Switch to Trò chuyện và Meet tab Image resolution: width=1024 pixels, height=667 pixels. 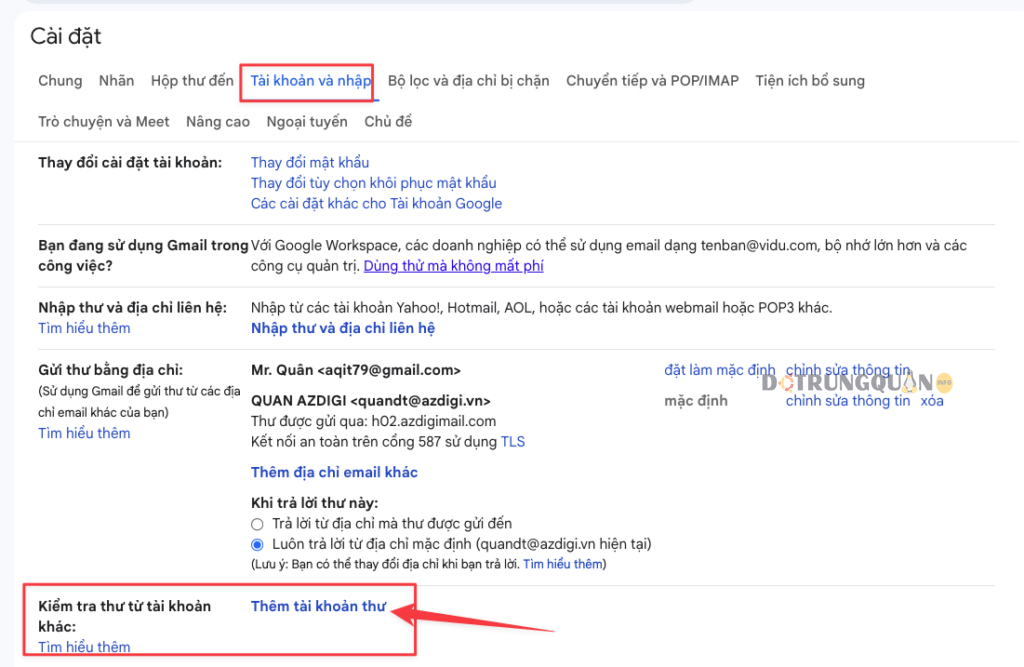[104, 122]
